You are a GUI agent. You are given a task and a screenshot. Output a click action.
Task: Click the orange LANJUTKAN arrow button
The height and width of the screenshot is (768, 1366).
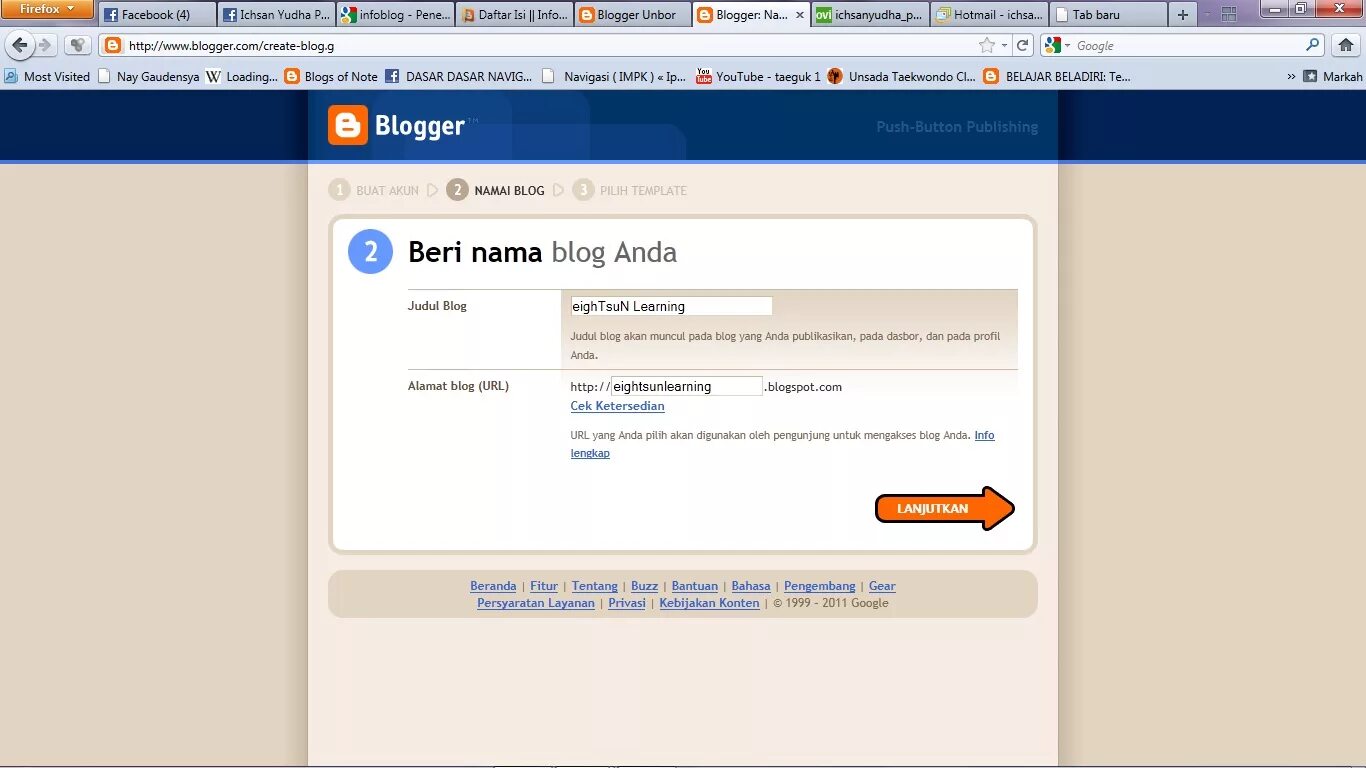[945, 508]
